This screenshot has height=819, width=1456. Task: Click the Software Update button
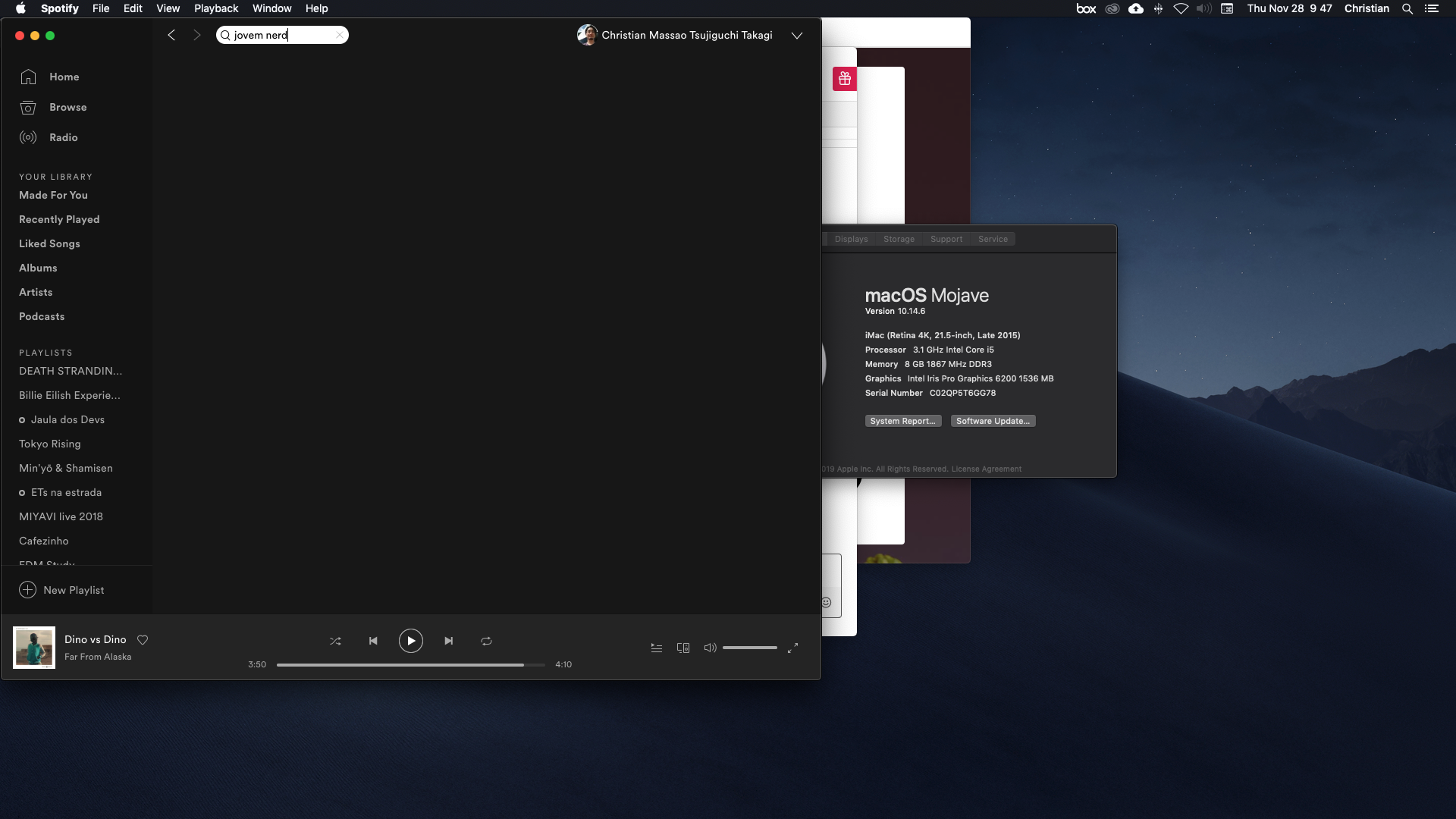pyautogui.click(x=993, y=421)
